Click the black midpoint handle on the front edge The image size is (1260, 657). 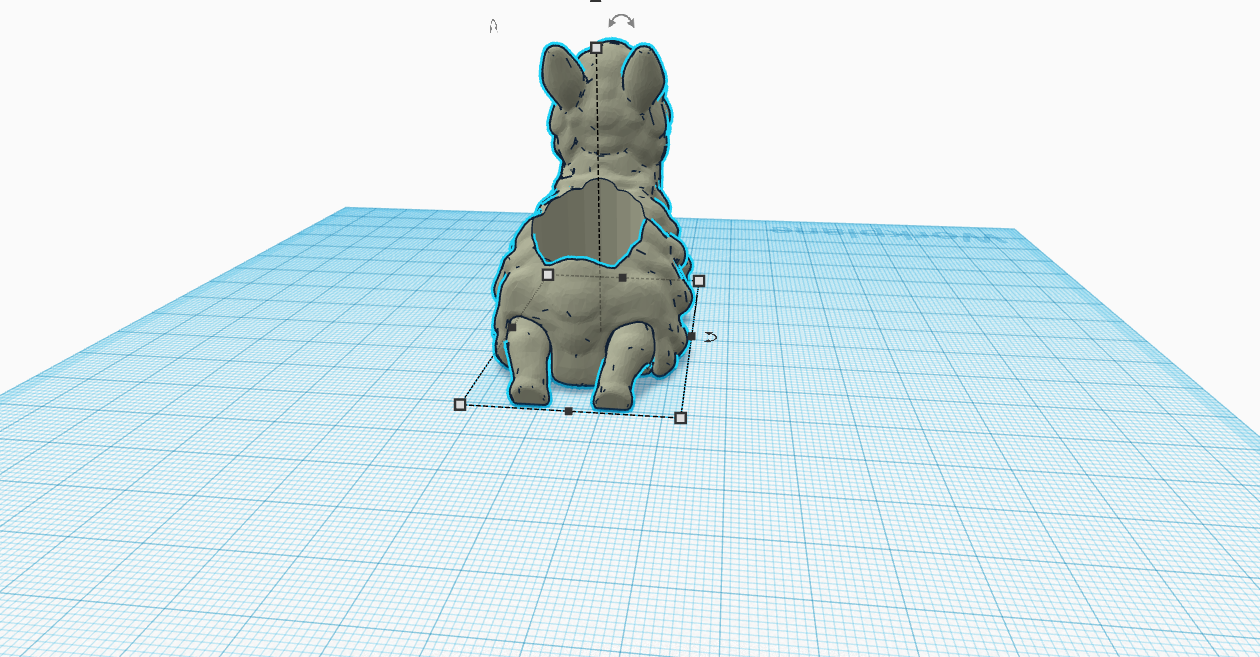(568, 411)
